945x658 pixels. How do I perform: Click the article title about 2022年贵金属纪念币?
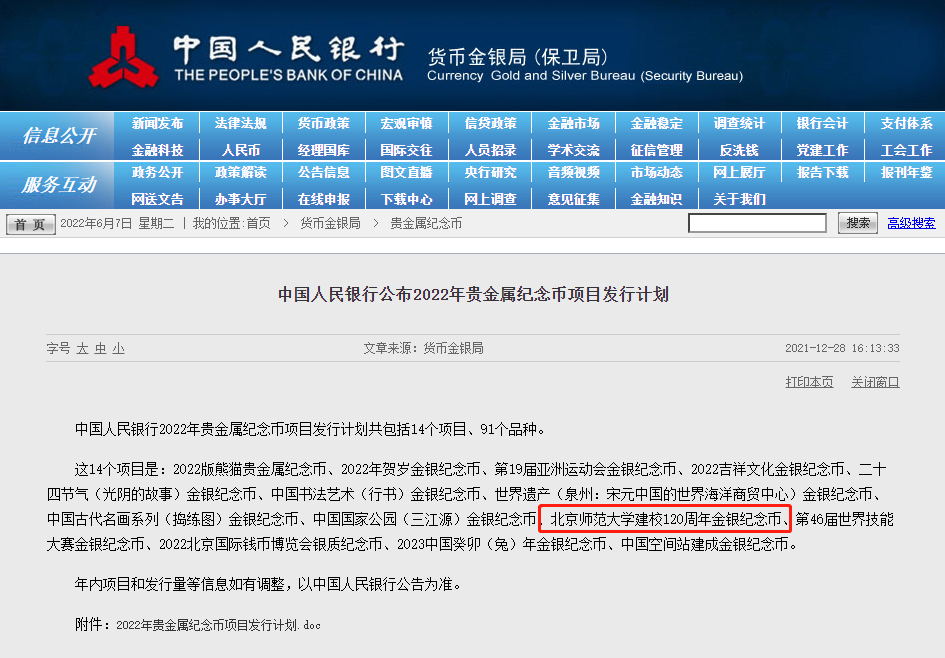[x=473, y=294]
